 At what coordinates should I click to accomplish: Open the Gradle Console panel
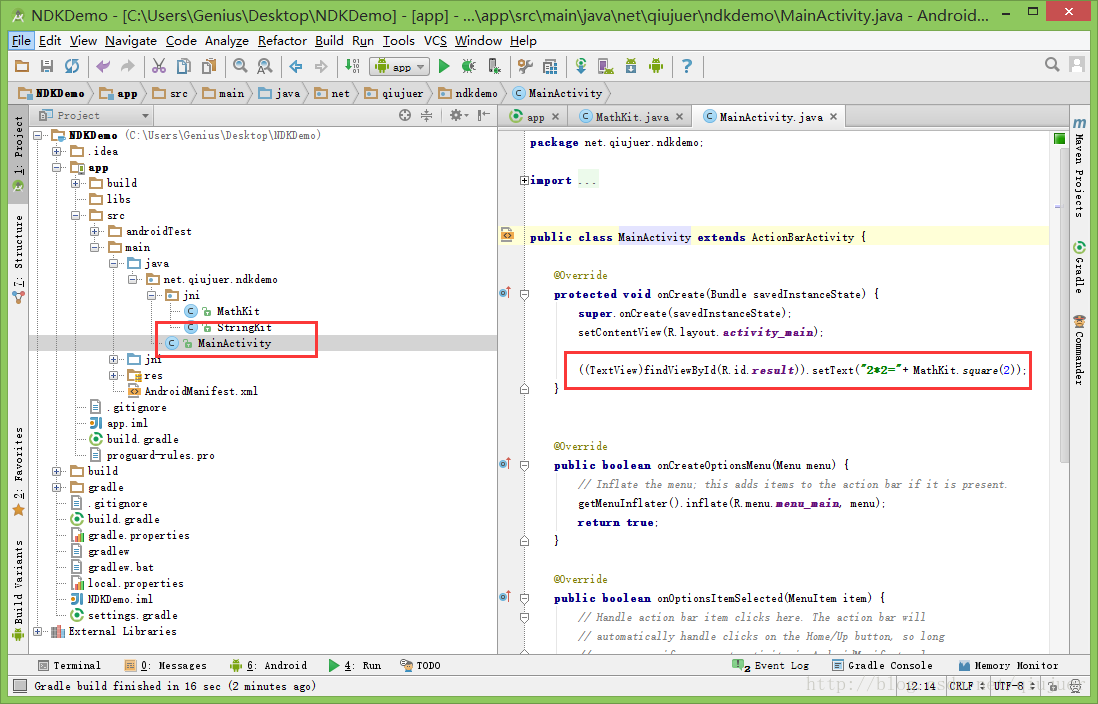coord(882,665)
